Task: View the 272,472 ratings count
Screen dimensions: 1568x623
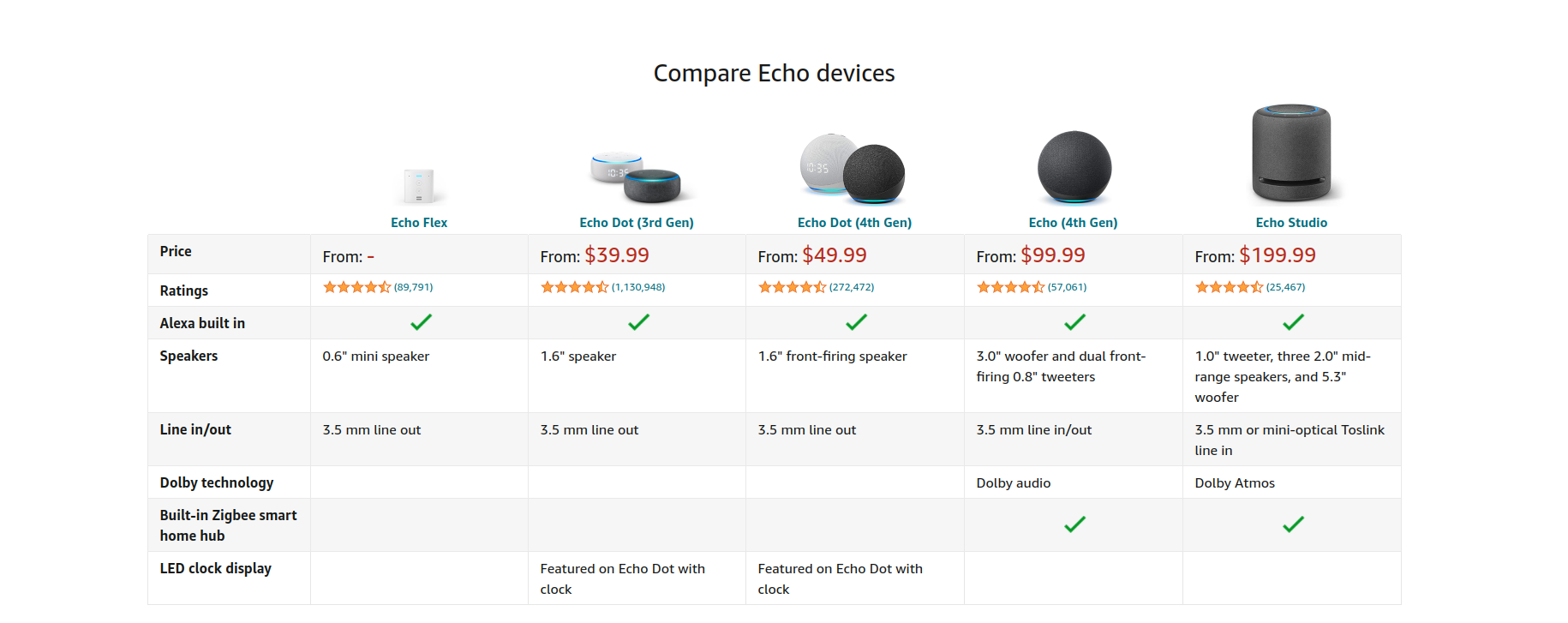Action: point(852,288)
